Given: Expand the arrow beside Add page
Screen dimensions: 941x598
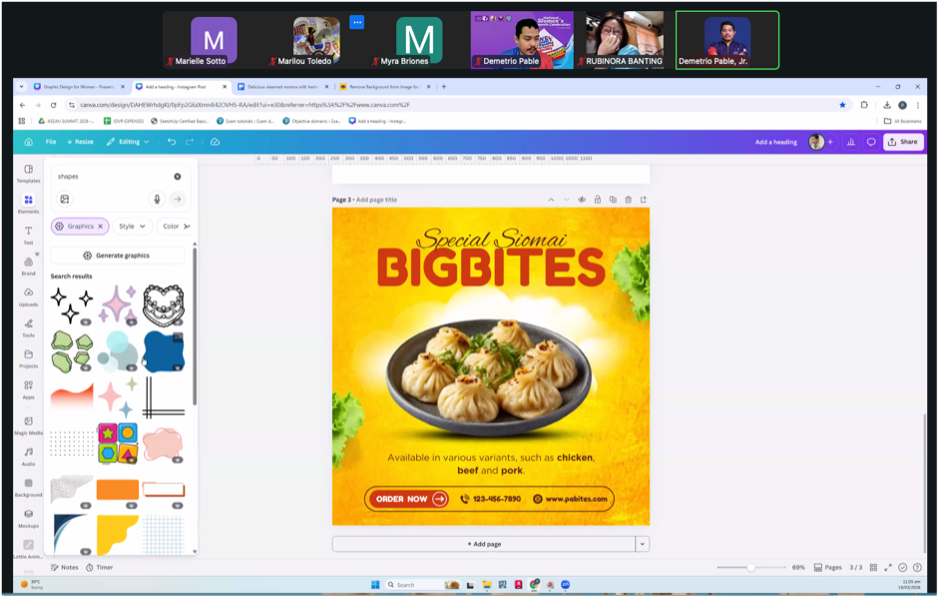Looking at the screenshot, I should coord(642,544).
